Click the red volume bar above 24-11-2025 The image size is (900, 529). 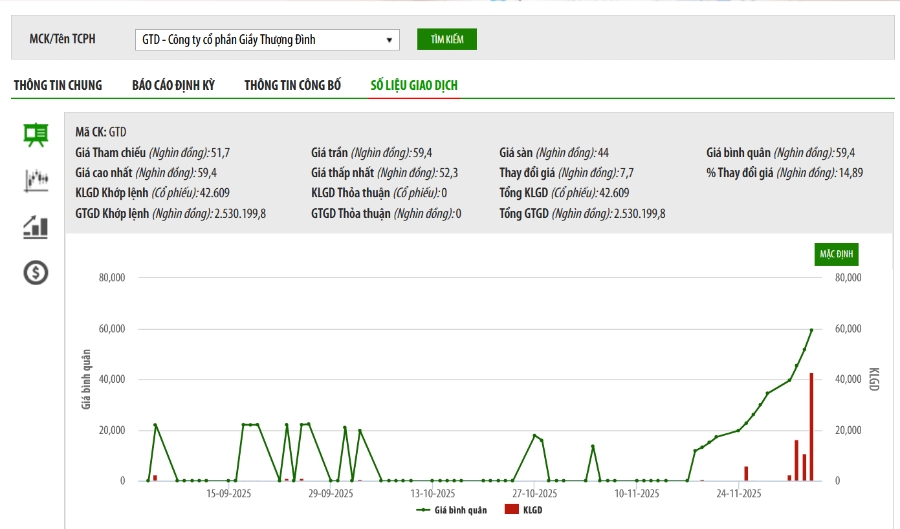[x=746, y=474]
